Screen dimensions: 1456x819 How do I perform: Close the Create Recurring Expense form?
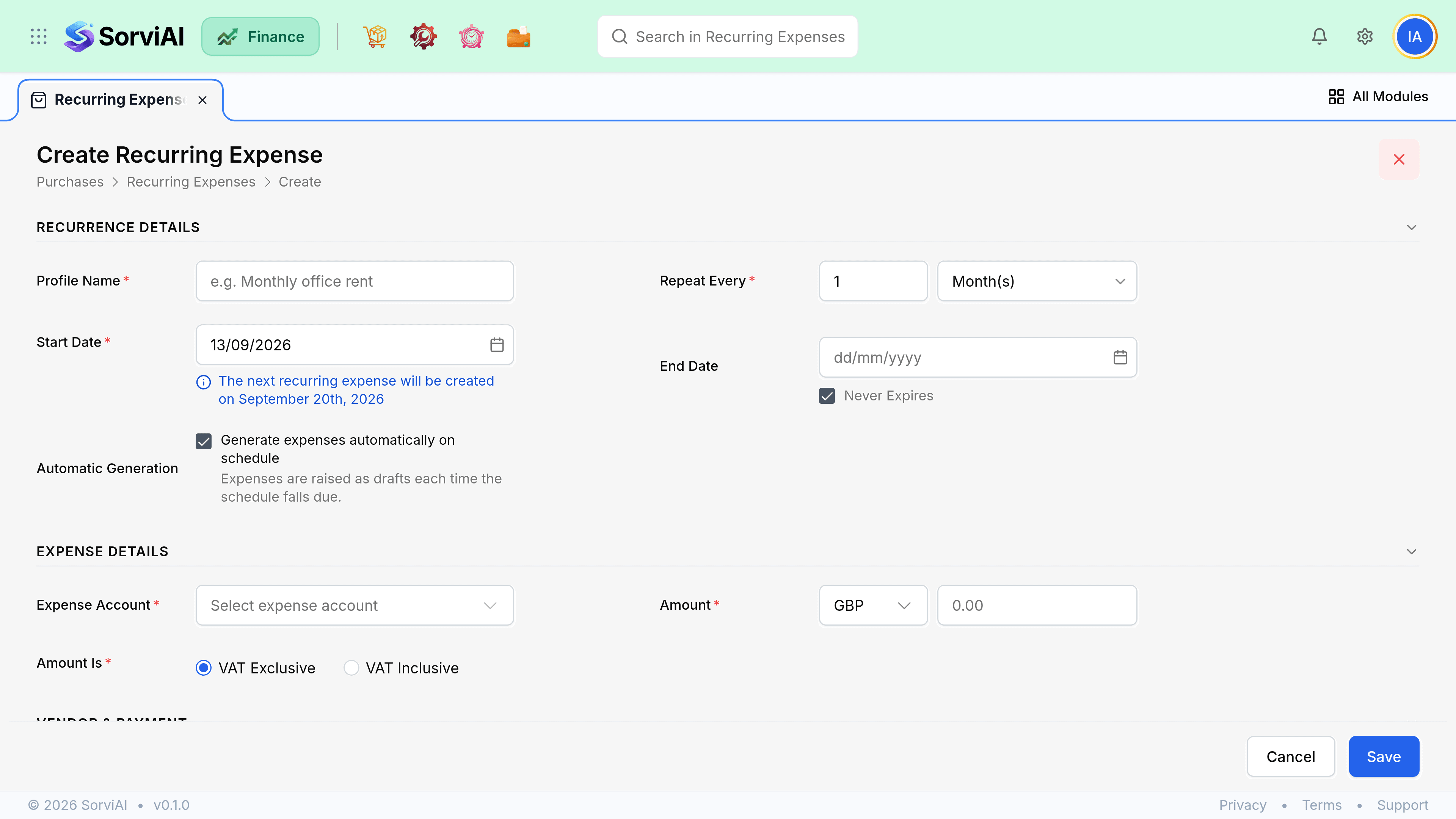(x=1399, y=159)
